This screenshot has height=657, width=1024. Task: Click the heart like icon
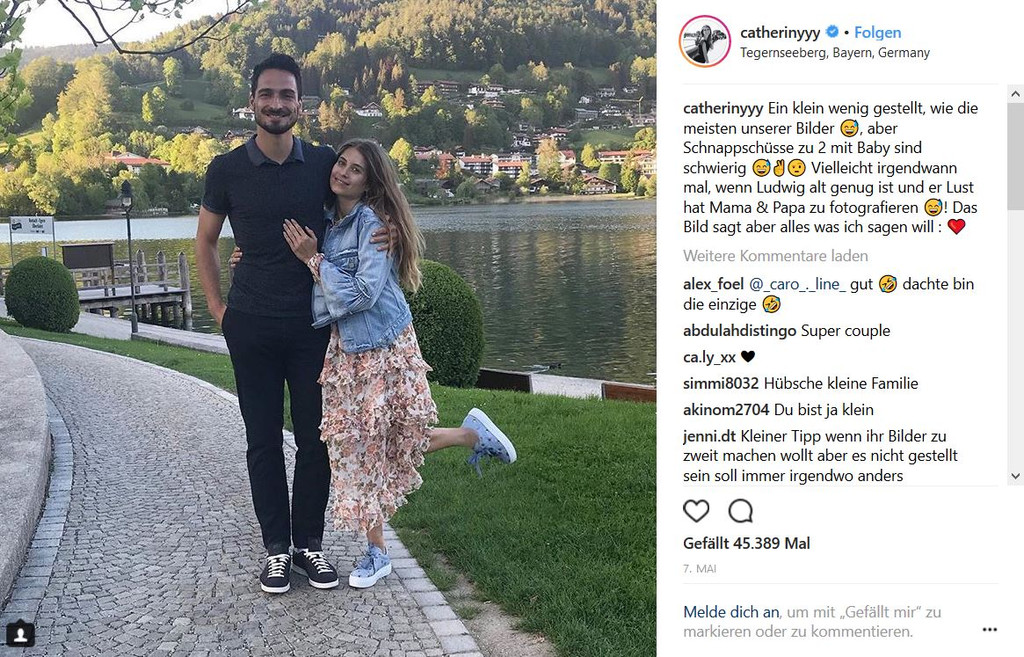click(696, 511)
